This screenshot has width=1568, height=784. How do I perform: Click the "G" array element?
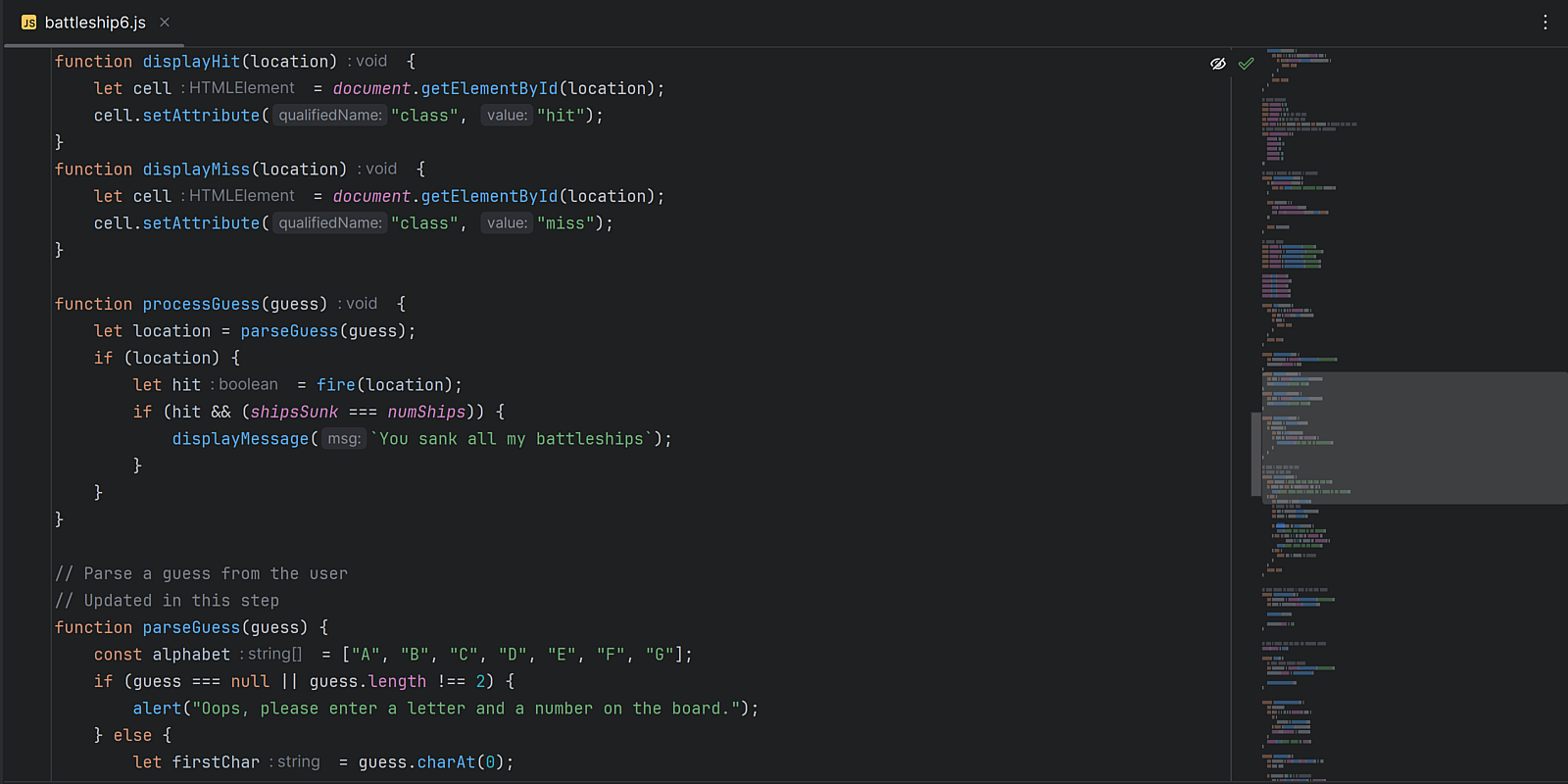[x=660, y=654]
